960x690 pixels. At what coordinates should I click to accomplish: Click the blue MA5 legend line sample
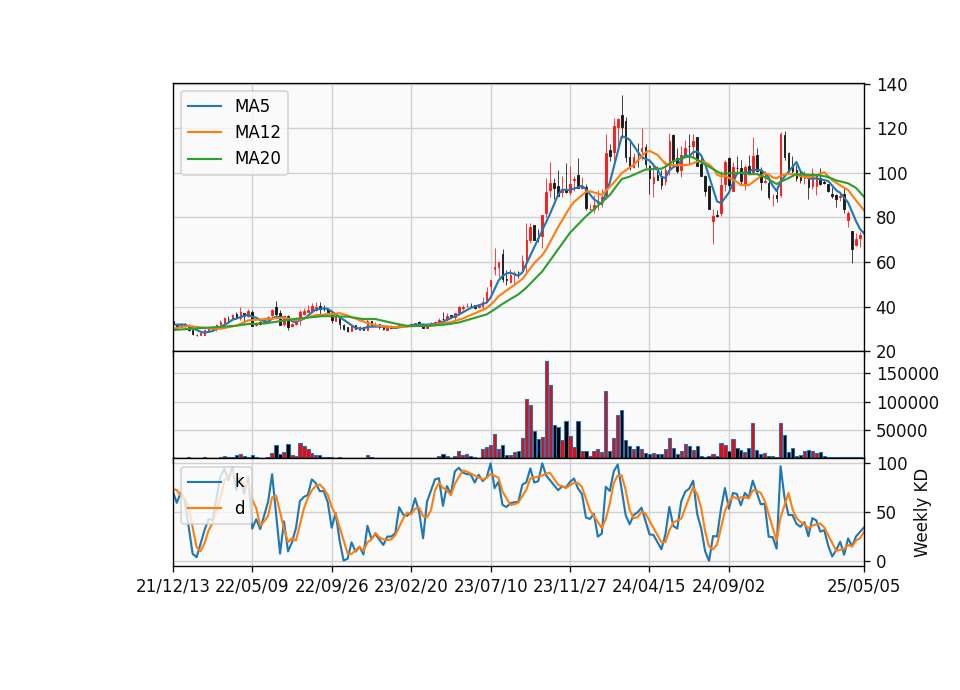(x=204, y=106)
